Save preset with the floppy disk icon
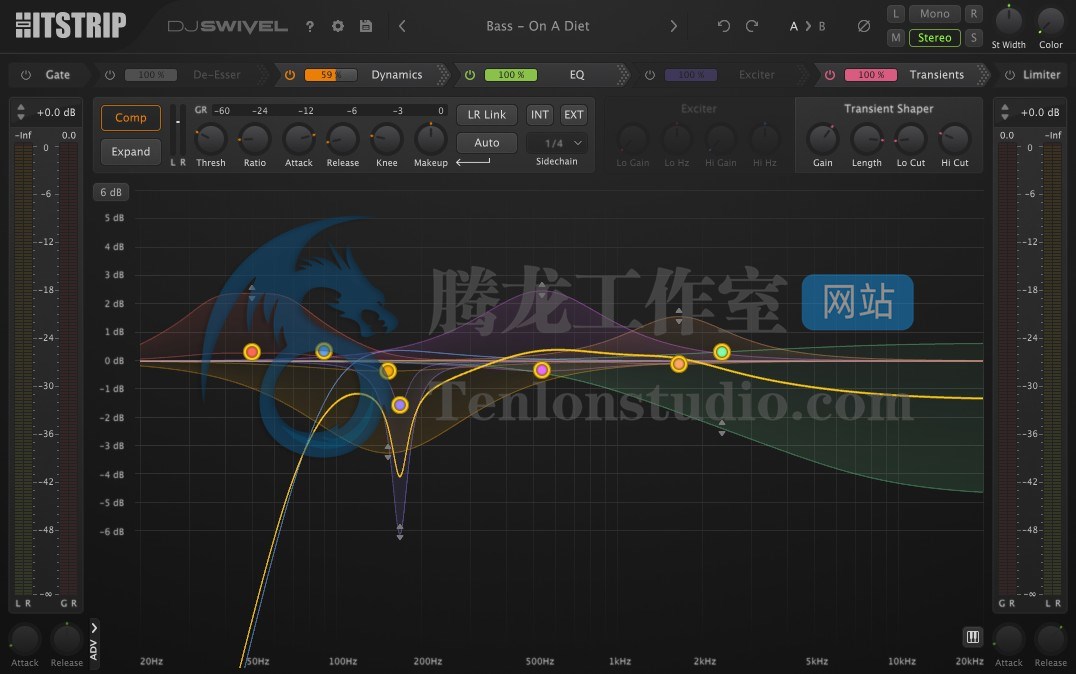The width and height of the screenshot is (1076, 674). point(366,27)
